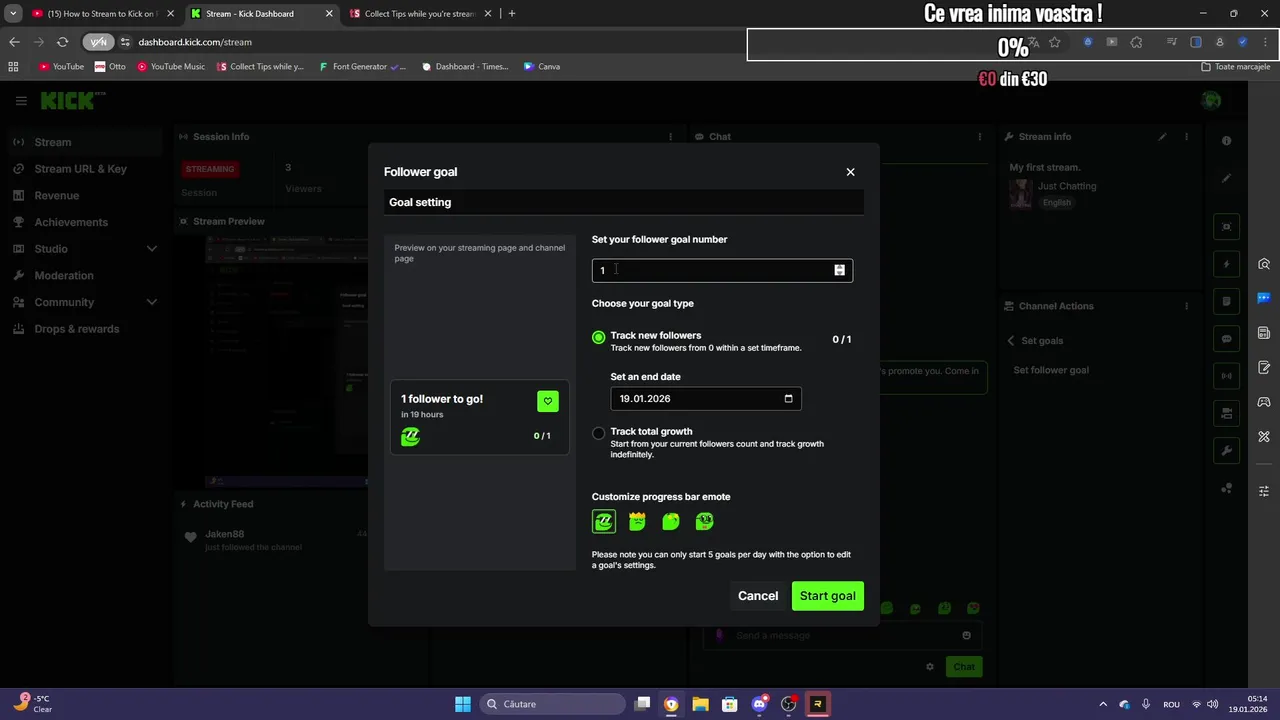Image resolution: width=1280 pixels, height=720 pixels.
Task: Click the lightning bolt quick action
Action: coord(1227,264)
